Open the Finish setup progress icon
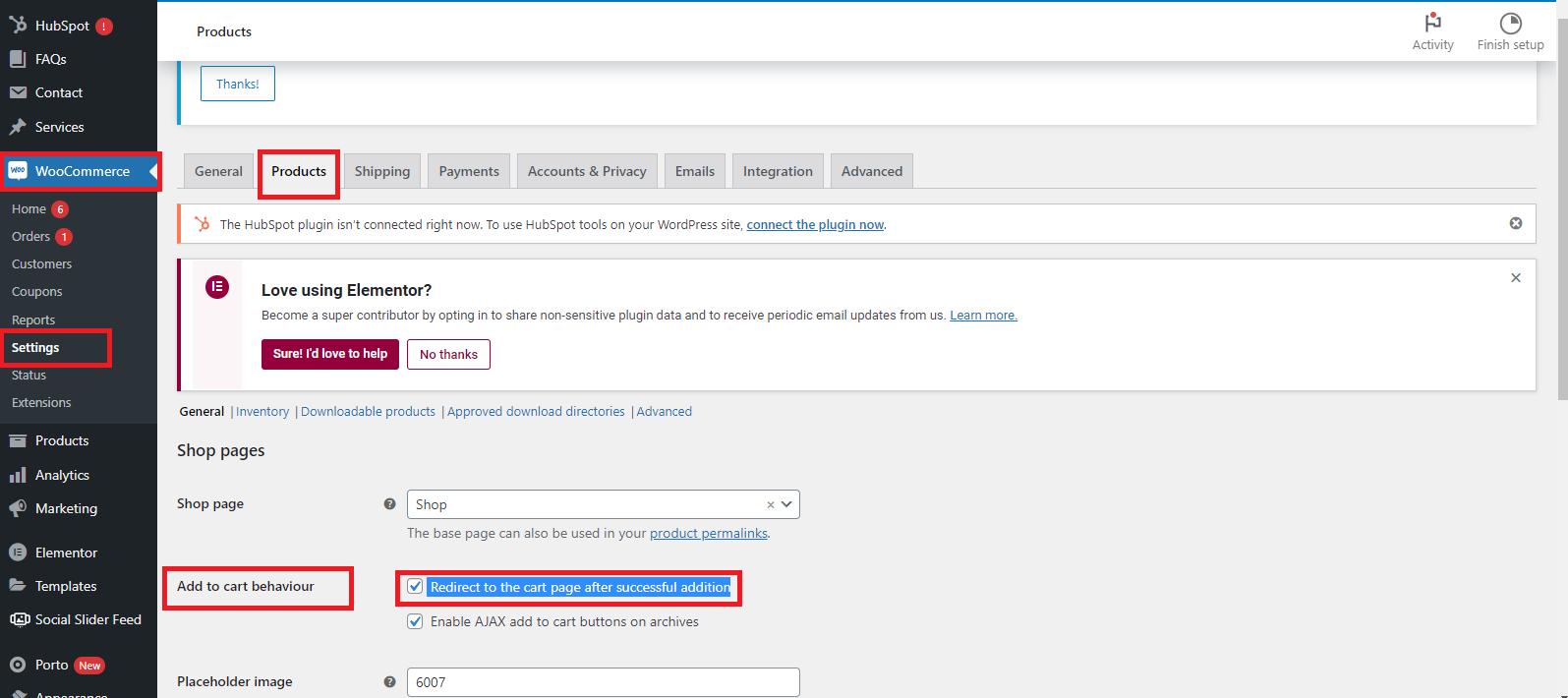This screenshot has width=1568, height=698. coord(1511,24)
